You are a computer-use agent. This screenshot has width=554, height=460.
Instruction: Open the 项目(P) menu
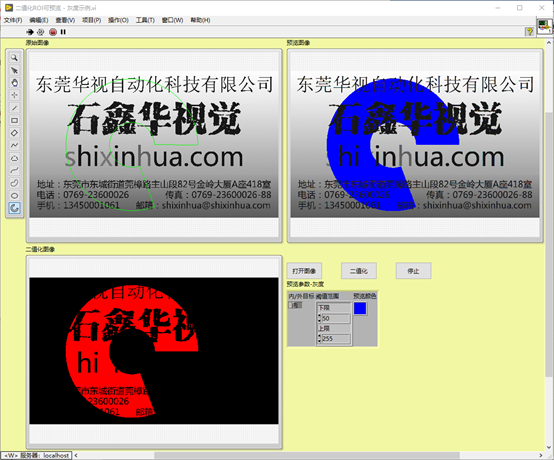point(92,20)
